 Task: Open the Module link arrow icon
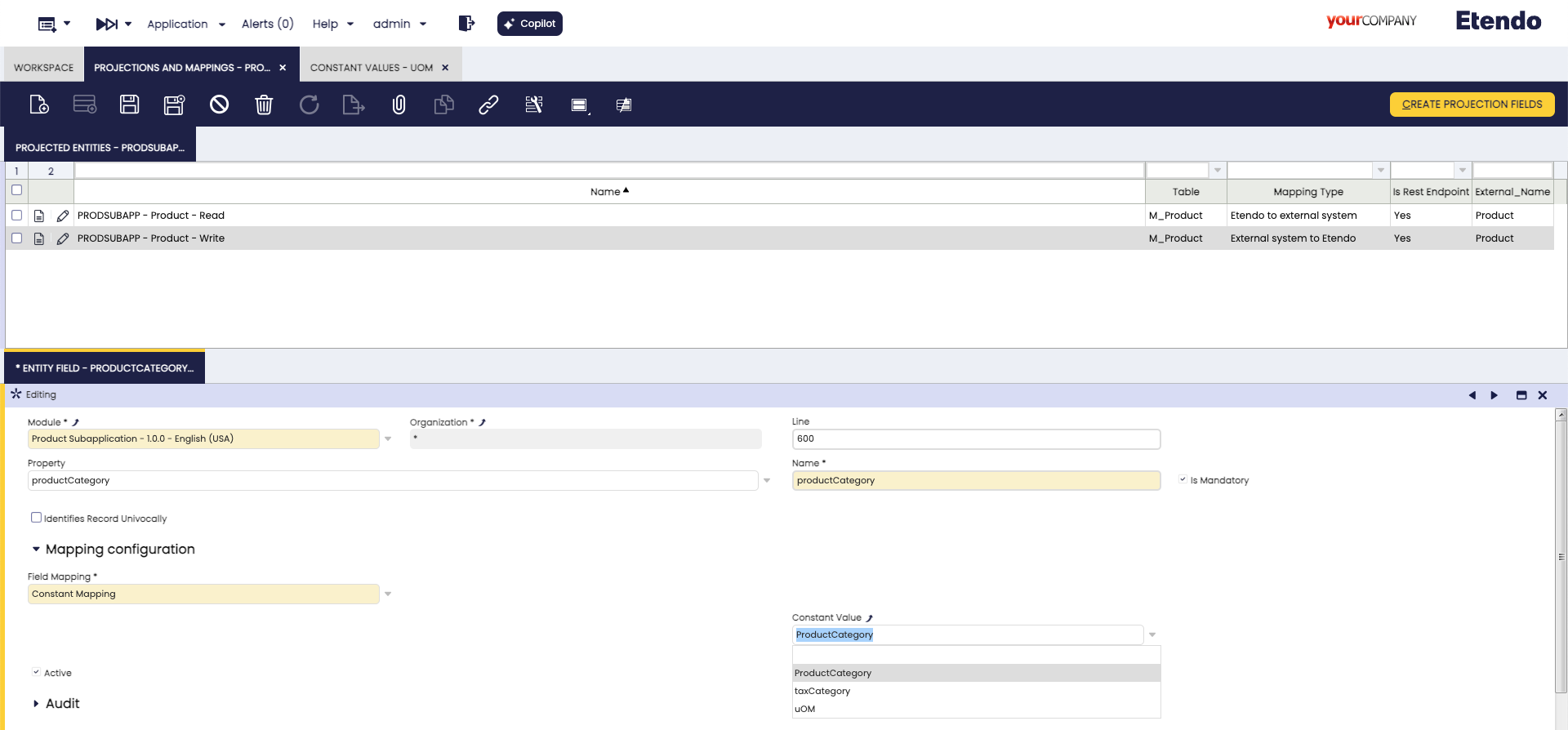click(76, 423)
